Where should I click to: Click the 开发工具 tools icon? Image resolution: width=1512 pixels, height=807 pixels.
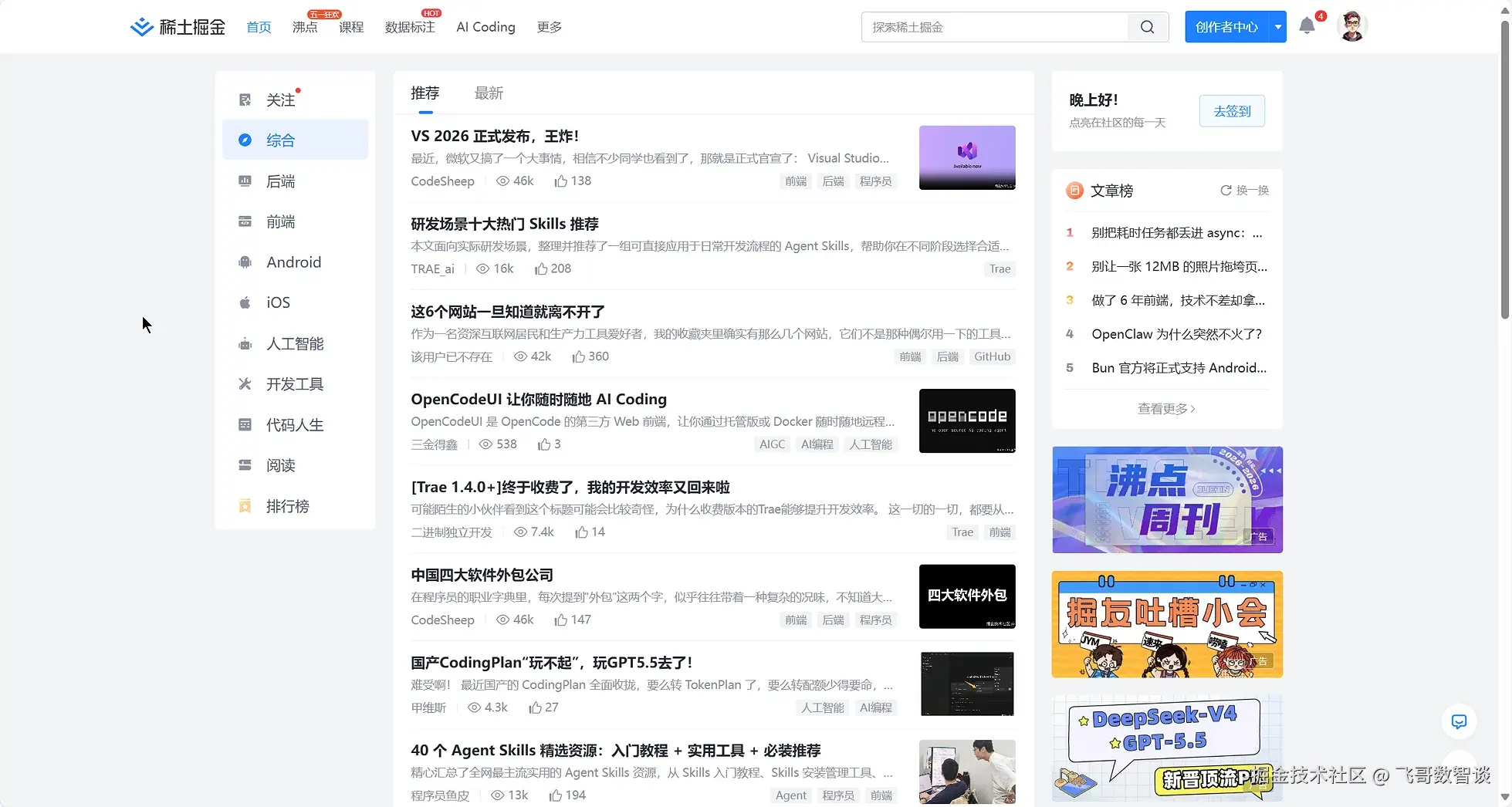click(245, 383)
